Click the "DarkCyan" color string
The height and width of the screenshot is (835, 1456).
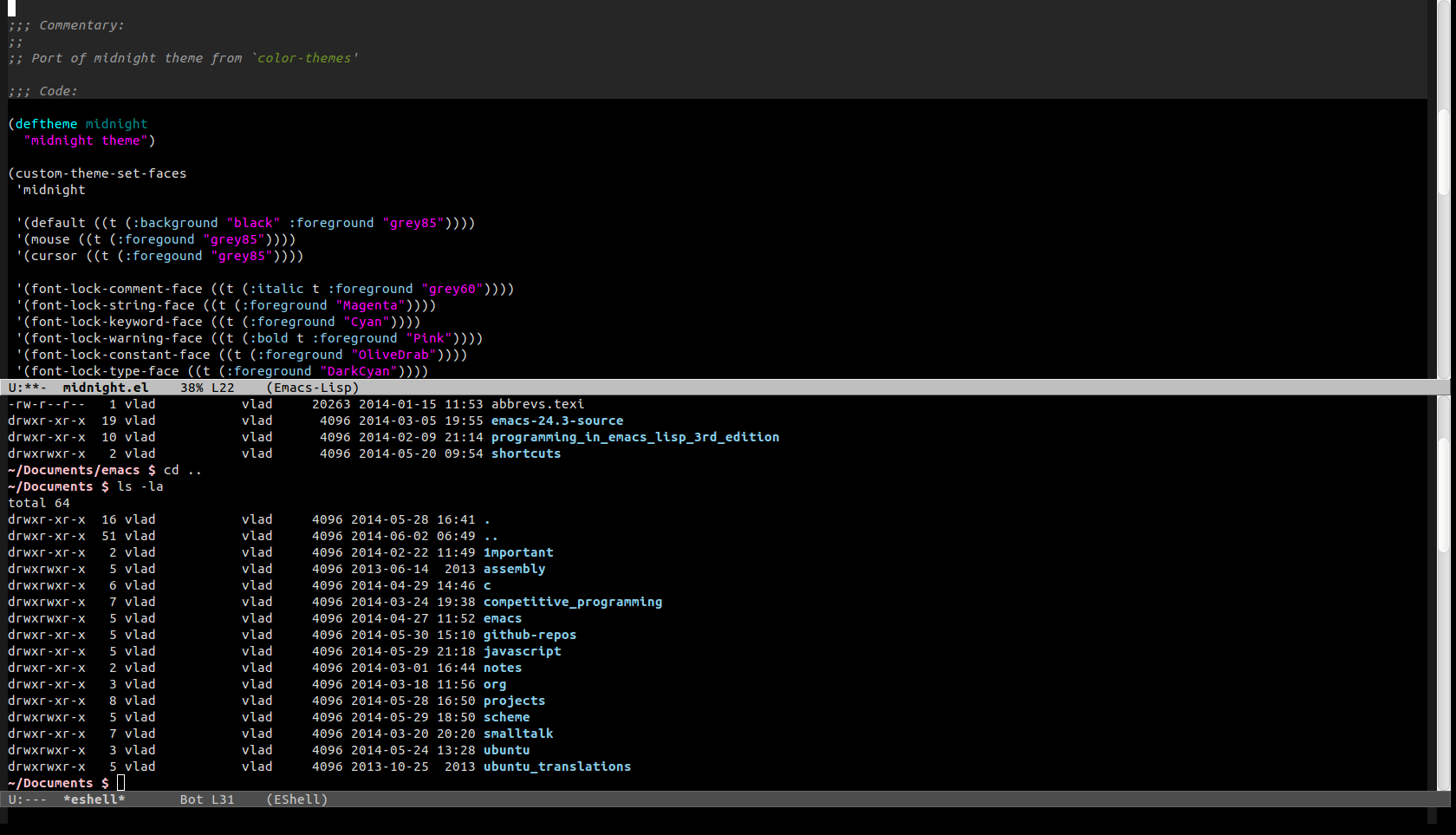359,371
